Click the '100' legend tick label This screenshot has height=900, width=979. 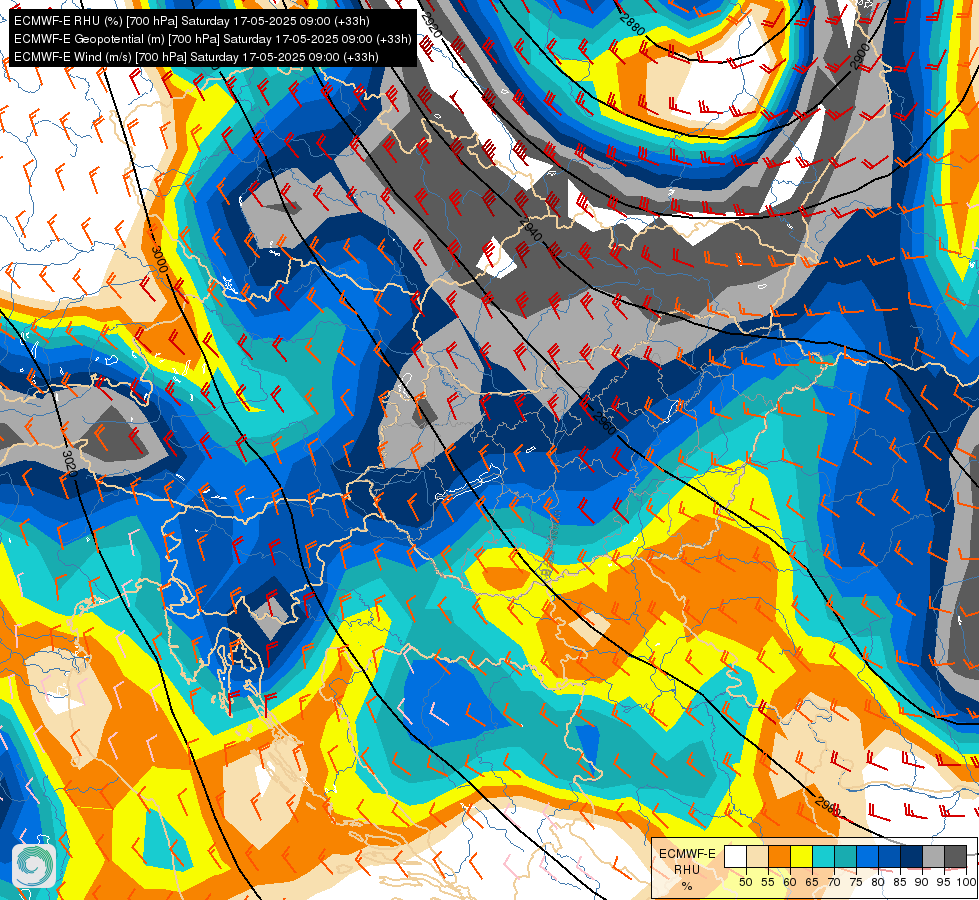pyautogui.click(x=965, y=882)
